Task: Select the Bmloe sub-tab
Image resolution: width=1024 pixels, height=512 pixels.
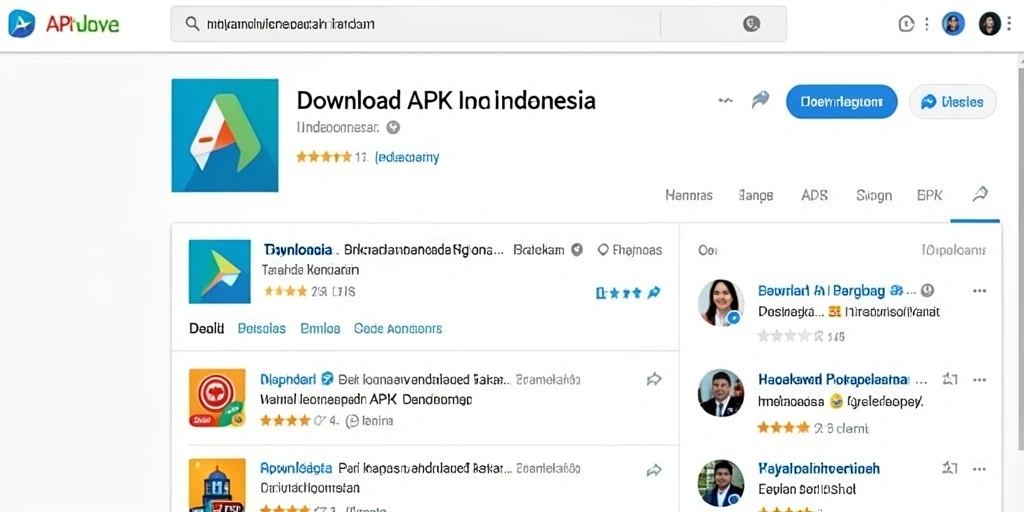Action: click(320, 328)
